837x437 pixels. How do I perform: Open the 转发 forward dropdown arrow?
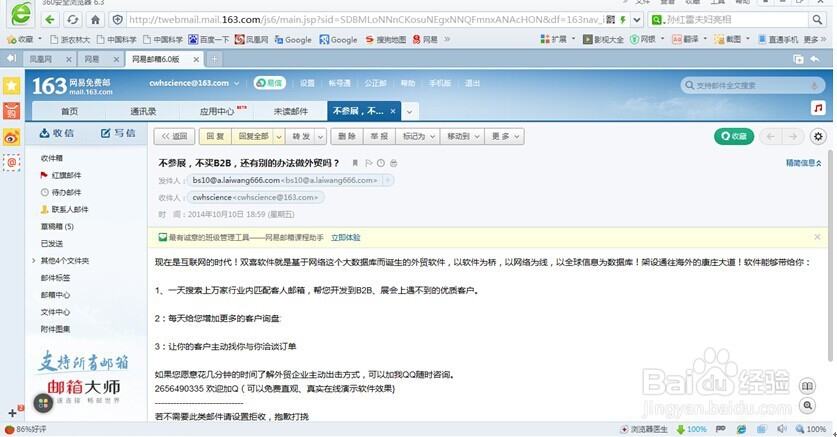coord(320,137)
